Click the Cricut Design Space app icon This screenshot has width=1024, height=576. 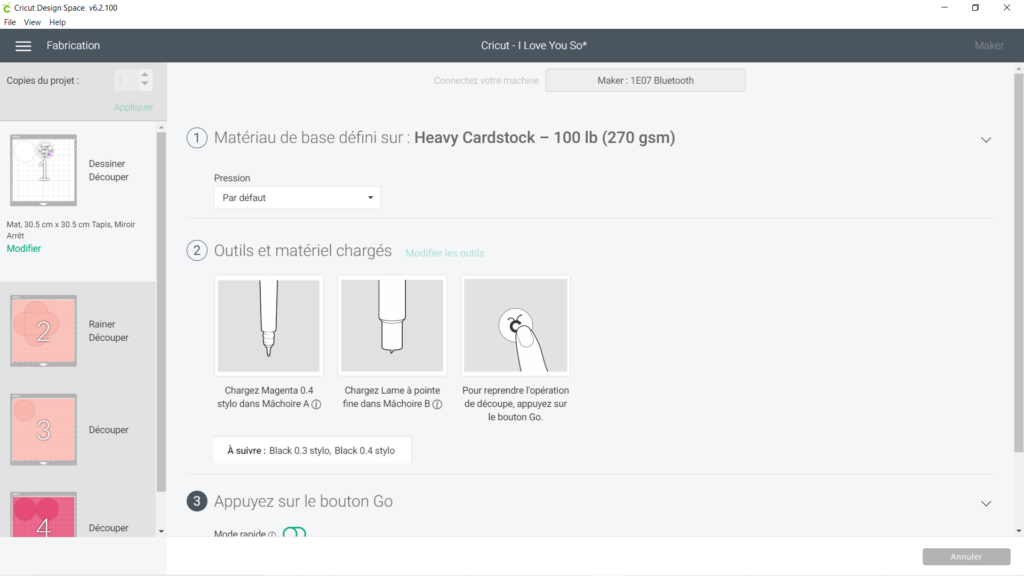tap(7, 8)
